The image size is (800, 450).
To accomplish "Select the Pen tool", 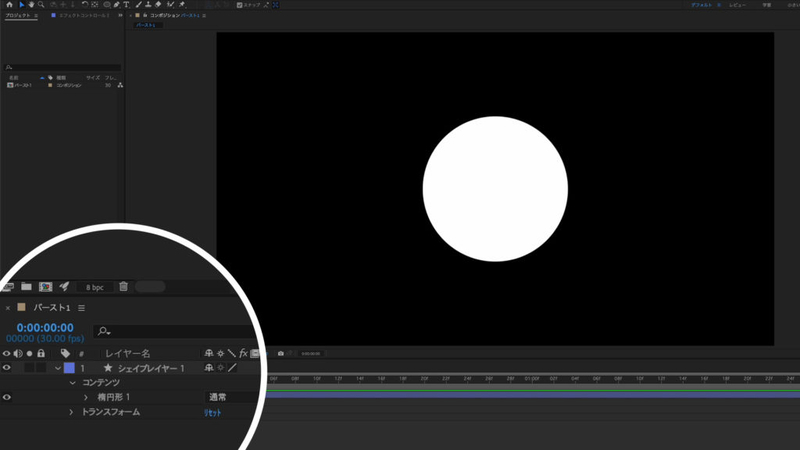I will (117, 5).
